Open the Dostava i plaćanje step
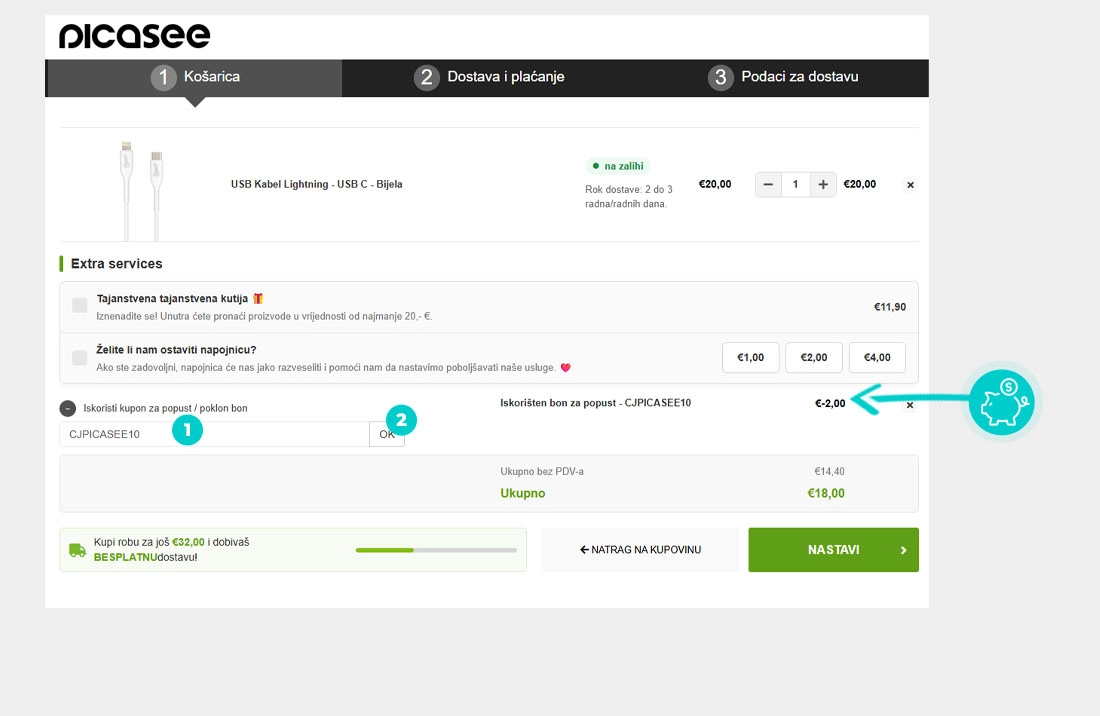Screen dimensions: 1100x716 pyautogui.click(x=489, y=77)
